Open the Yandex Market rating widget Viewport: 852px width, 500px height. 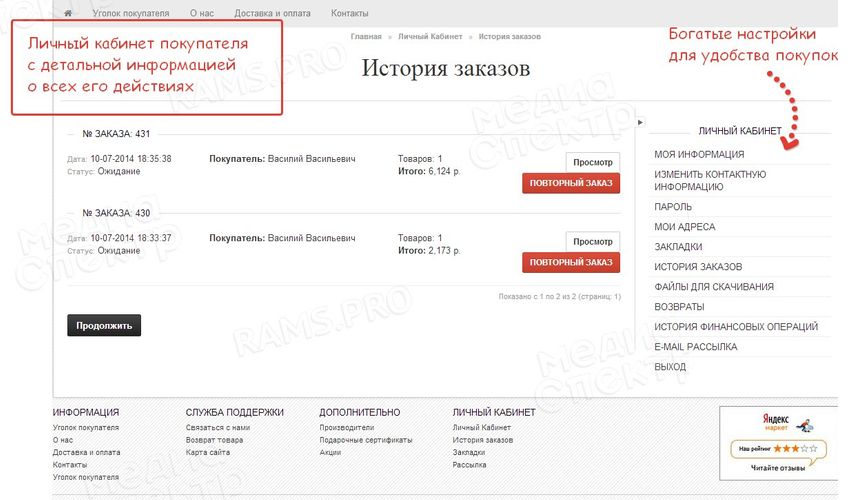pos(778,439)
